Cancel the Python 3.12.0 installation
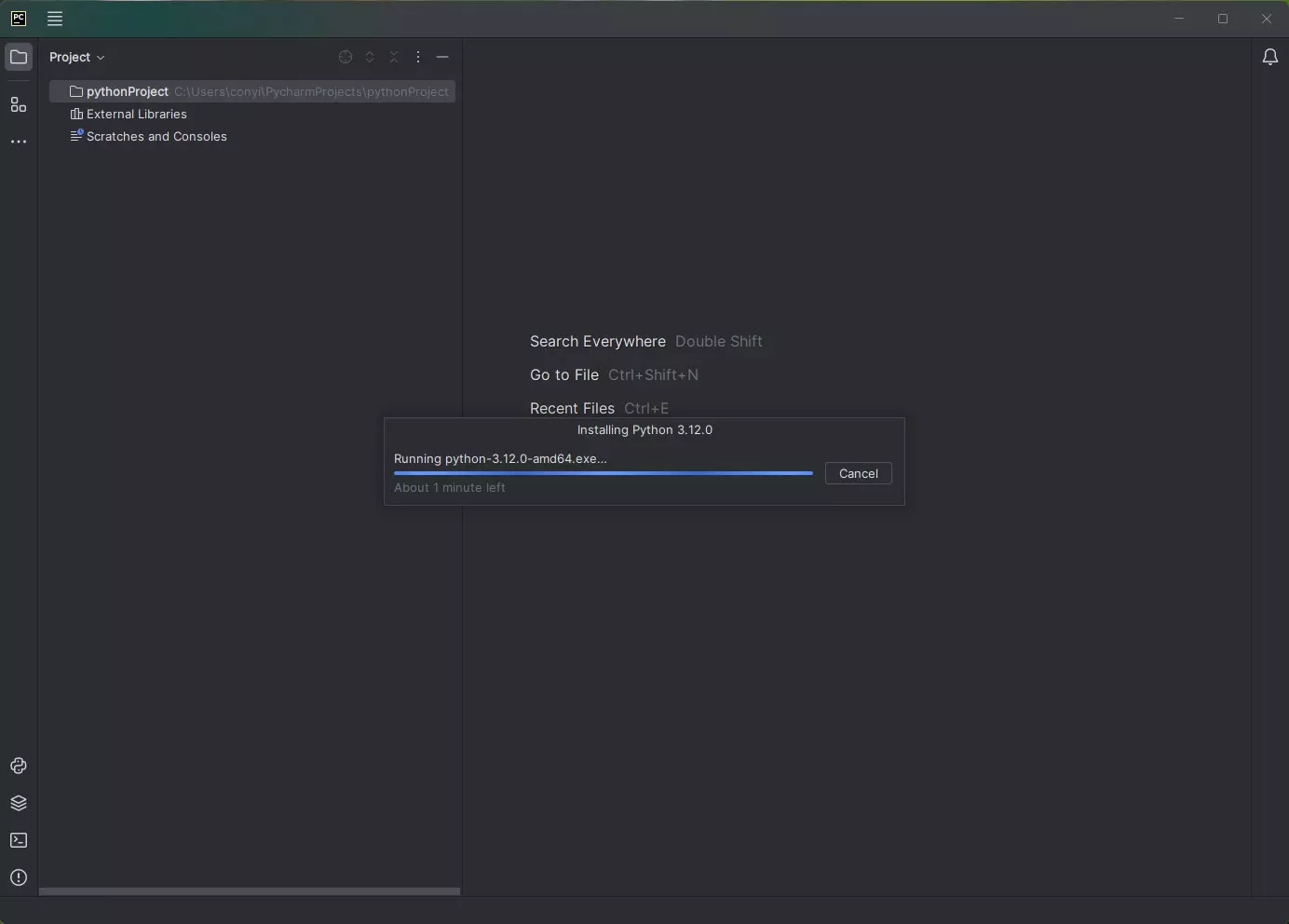The width and height of the screenshot is (1289, 924). [x=859, y=473]
